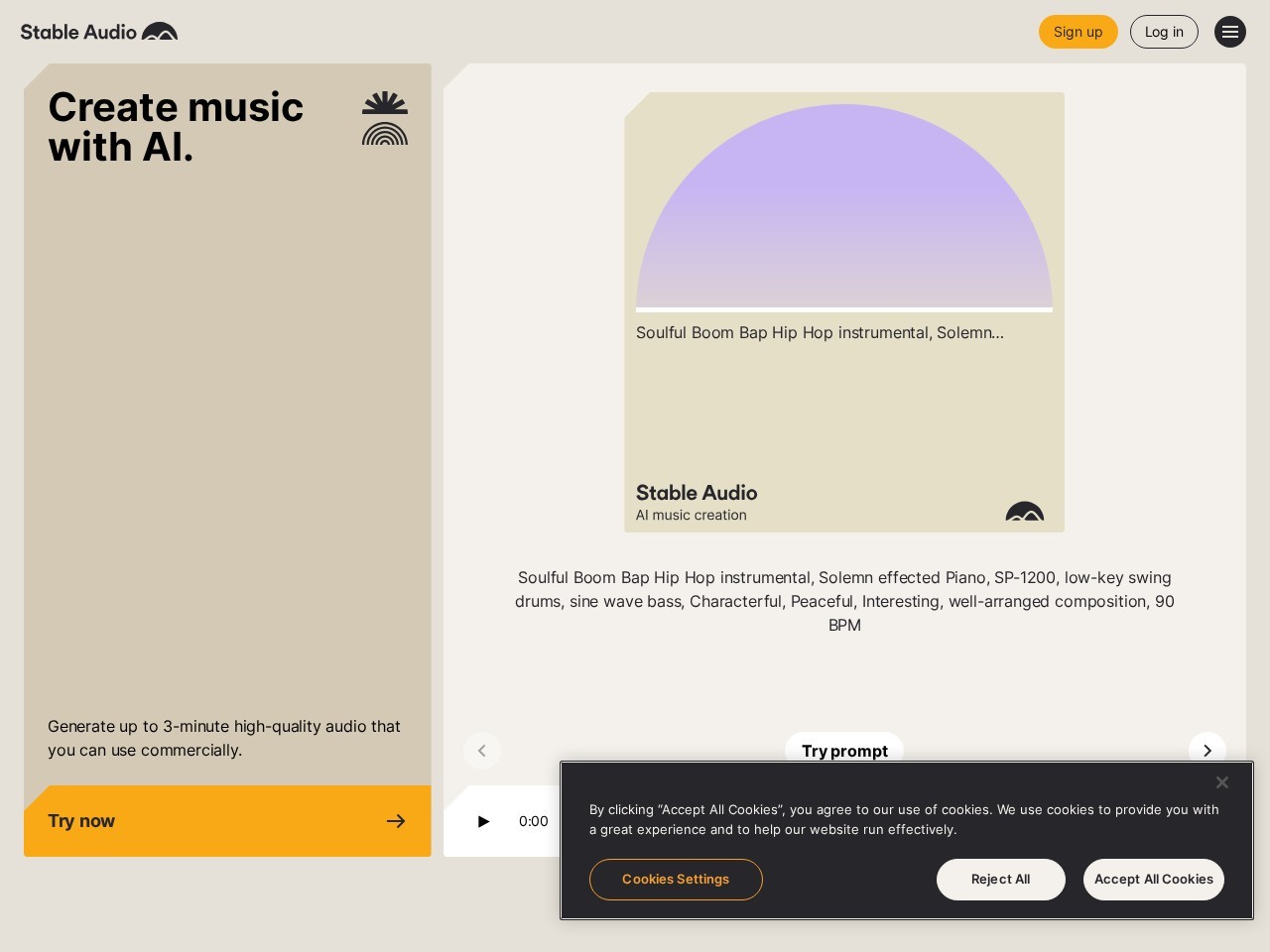Click the "Create music with AI." heading
Image resolution: width=1270 pixels, height=952 pixels.
click(176, 127)
